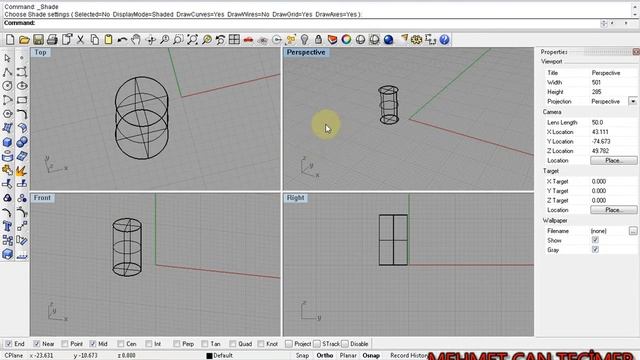Click the Front viewport title
Viewport: 640px width, 360px height.
(x=42, y=198)
